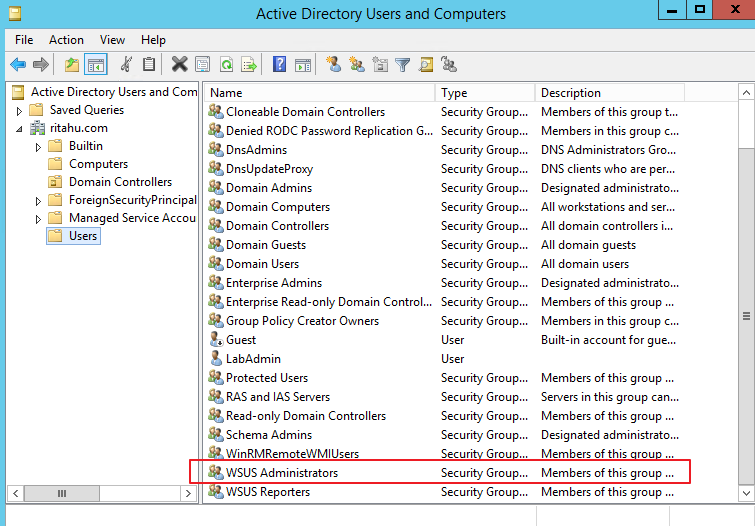Select the Domain Guests group
The image size is (755, 526).
coord(266,245)
